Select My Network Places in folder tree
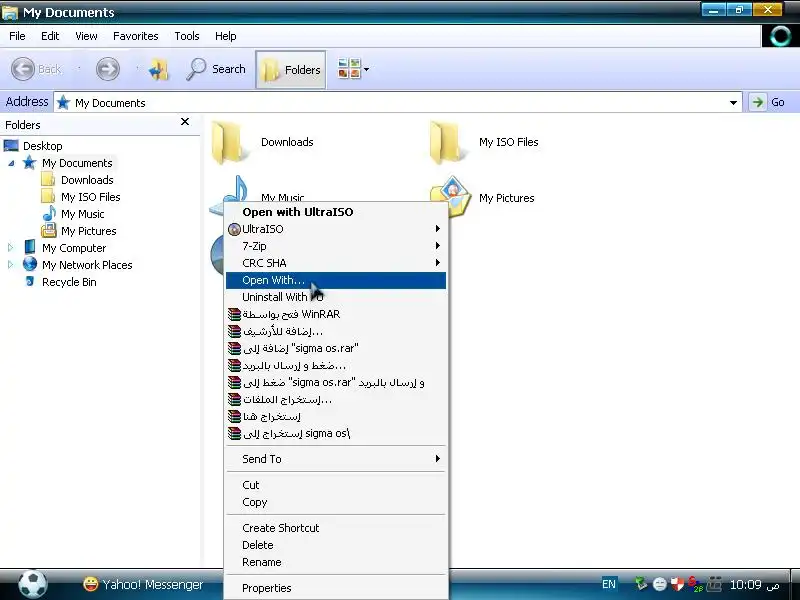 [87, 265]
